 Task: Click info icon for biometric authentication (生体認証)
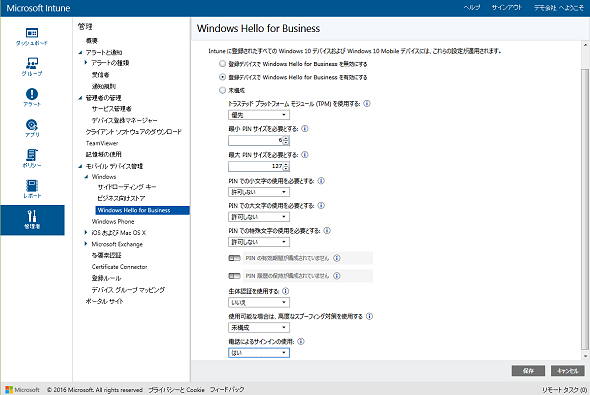pyautogui.click(x=286, y=291)
